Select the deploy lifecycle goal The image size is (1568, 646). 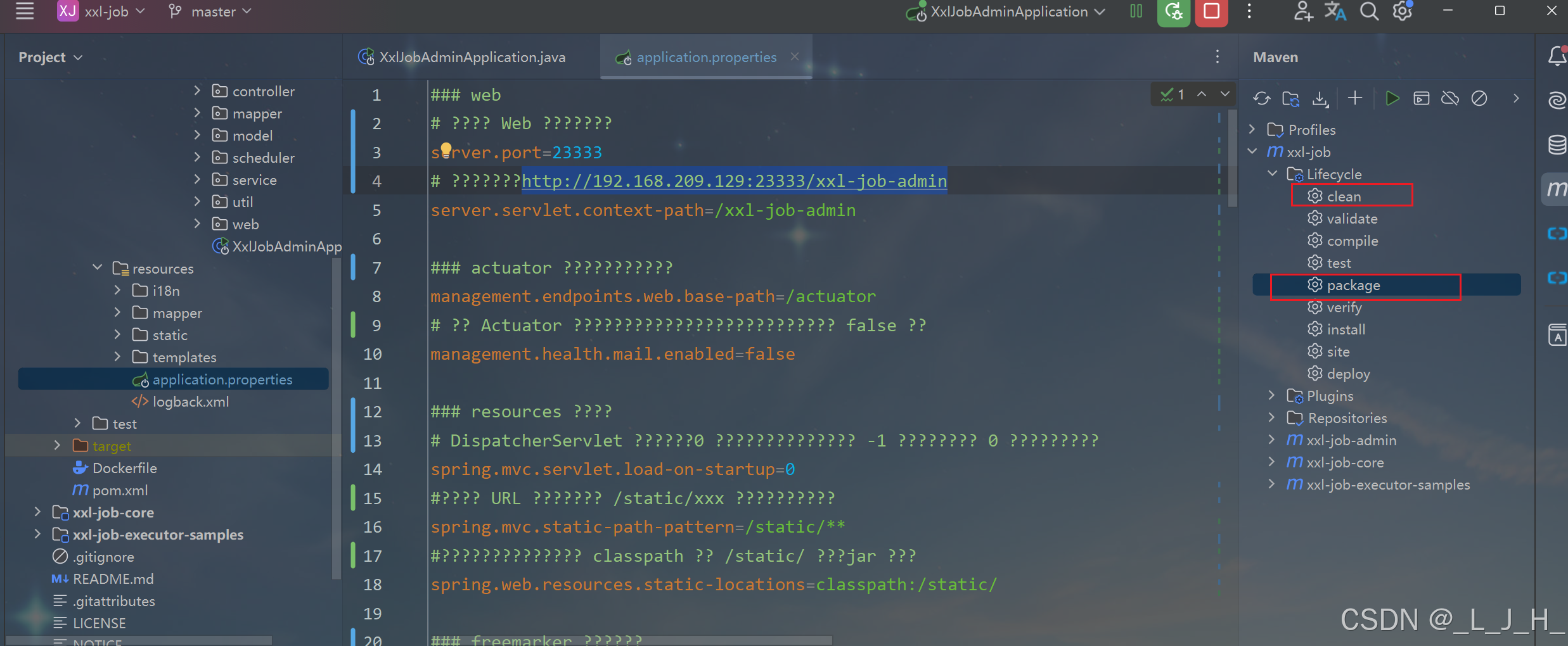pyautogui.click(x=1339, y=374)
